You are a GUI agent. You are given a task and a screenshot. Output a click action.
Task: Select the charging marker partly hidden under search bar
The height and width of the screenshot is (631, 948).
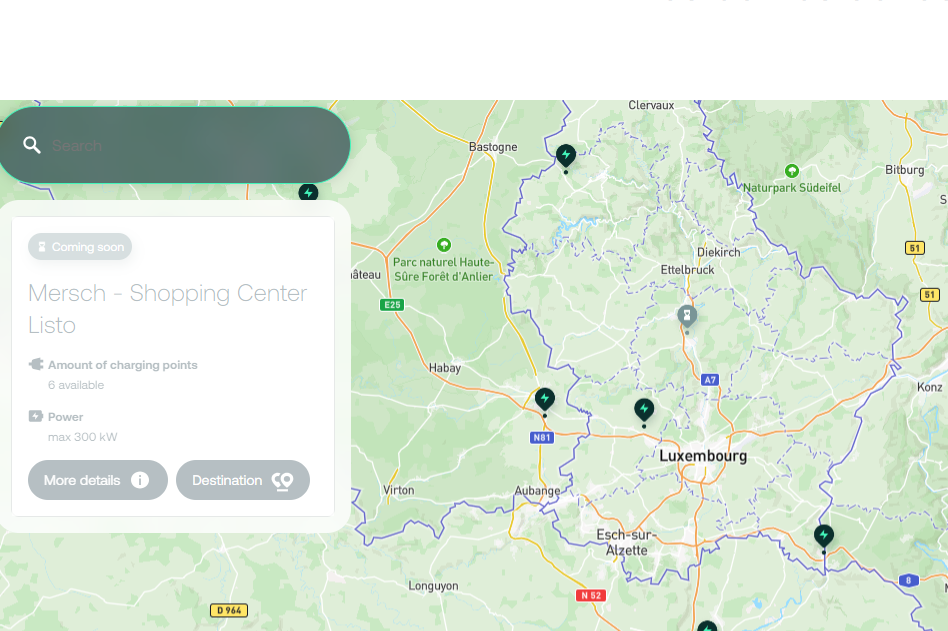tap(308, 192)
